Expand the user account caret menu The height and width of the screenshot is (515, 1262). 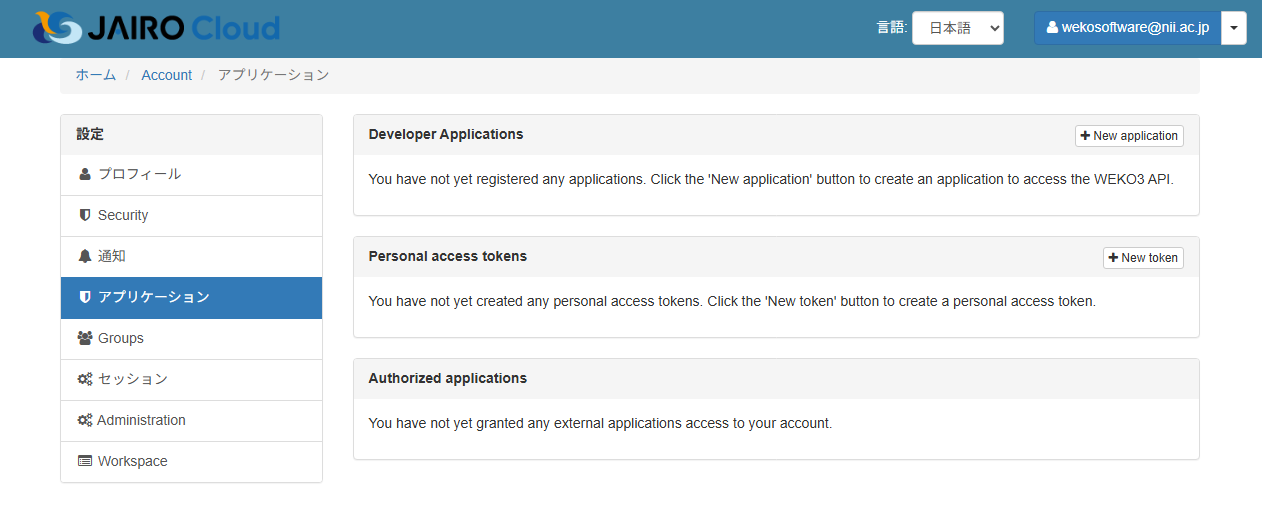pyautogui.click(x=1234, y=28)
